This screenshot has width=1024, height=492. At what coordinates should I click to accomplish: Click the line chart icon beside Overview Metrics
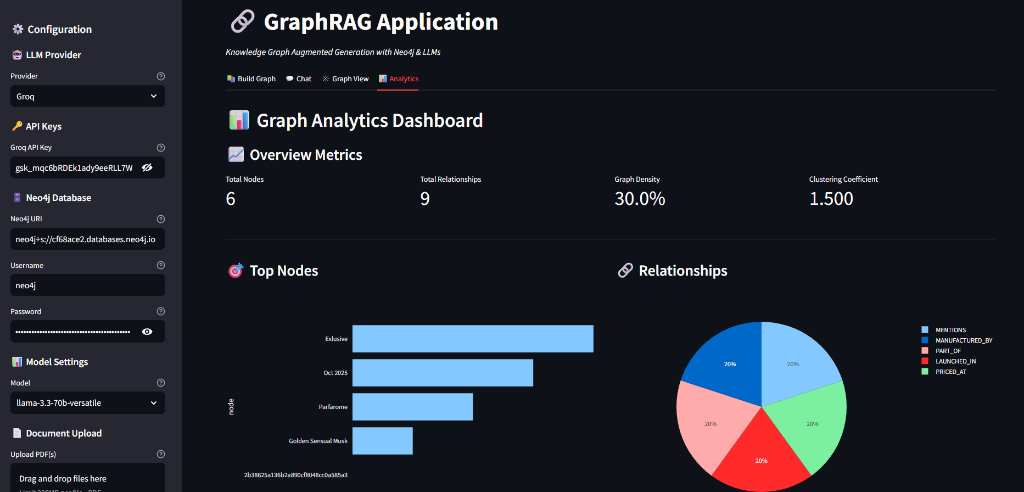pos(236,155)
